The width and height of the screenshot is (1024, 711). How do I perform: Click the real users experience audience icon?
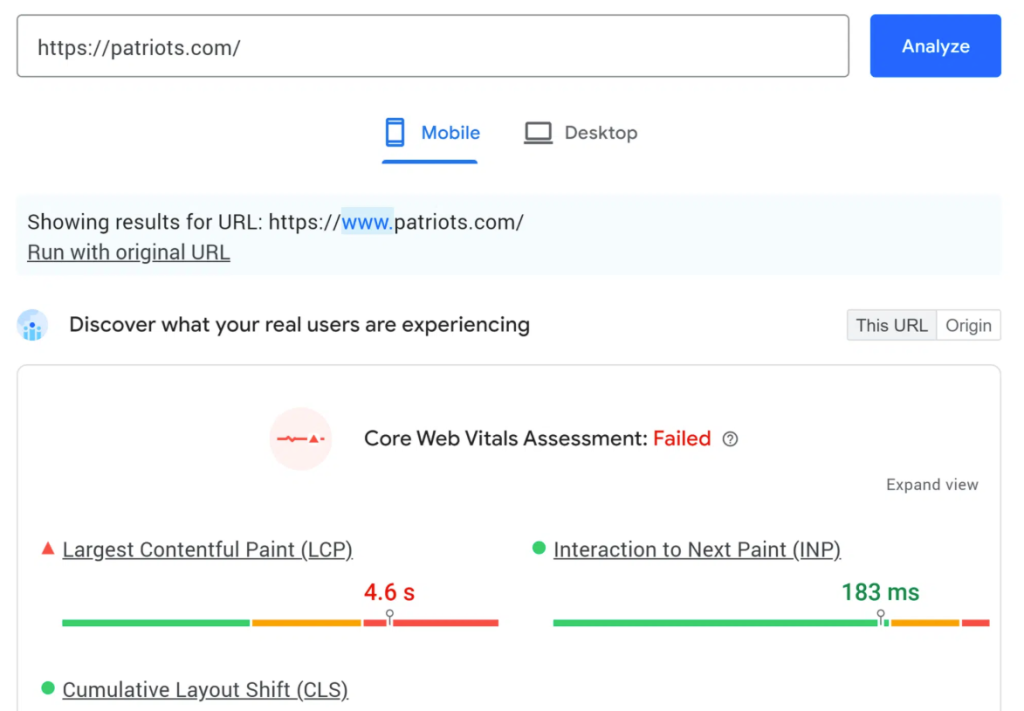click(x=33, y=324)
